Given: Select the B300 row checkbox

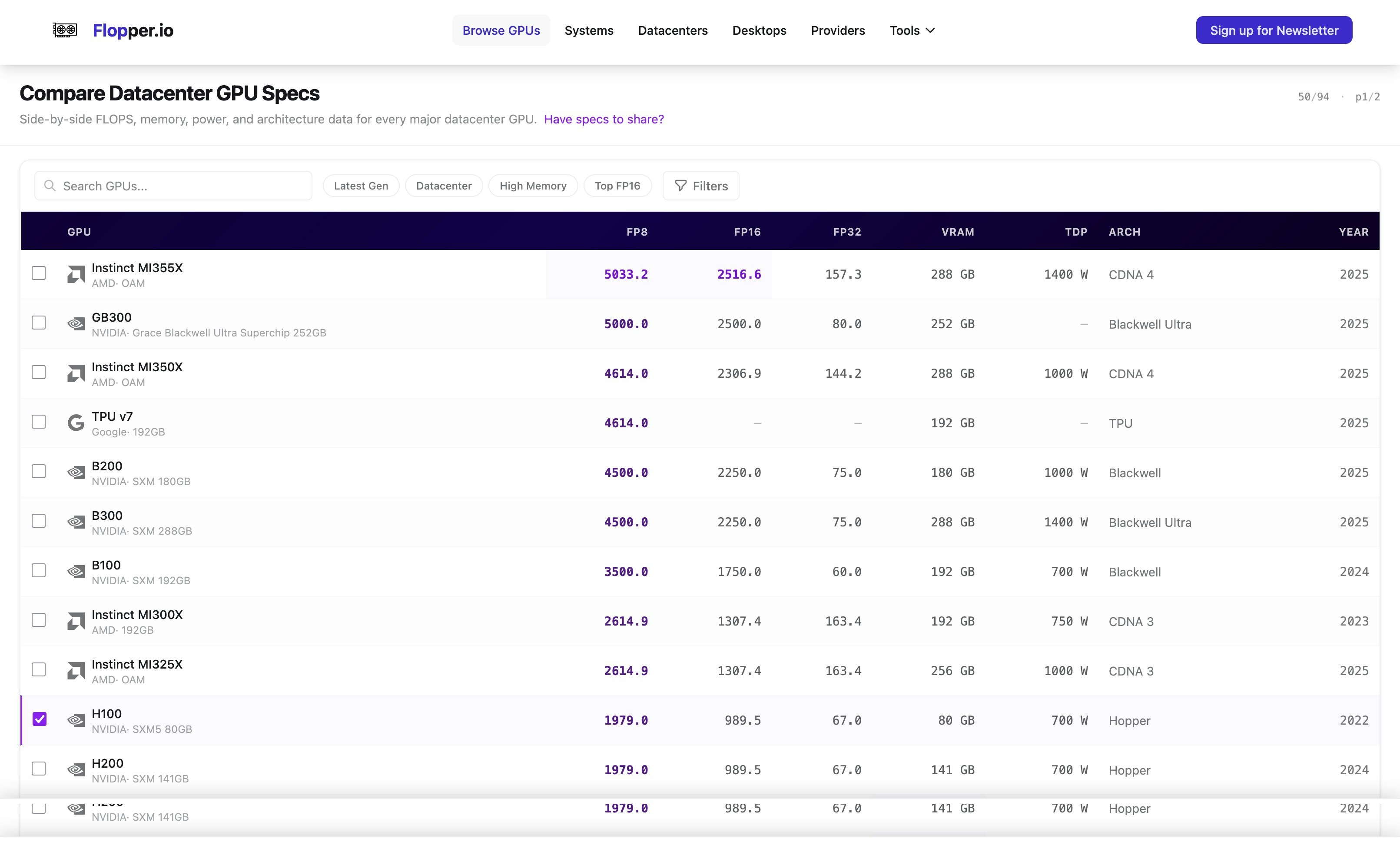Looking at the screenshot, I should click(x=39, y=522).
